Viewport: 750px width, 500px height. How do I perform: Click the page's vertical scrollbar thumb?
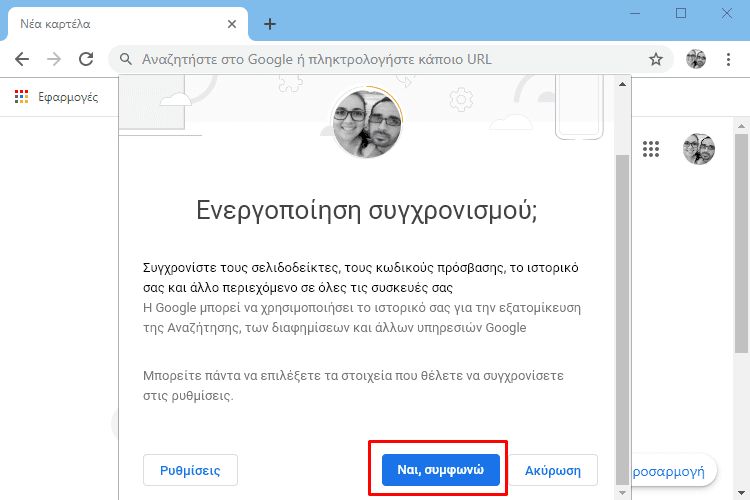741,243
